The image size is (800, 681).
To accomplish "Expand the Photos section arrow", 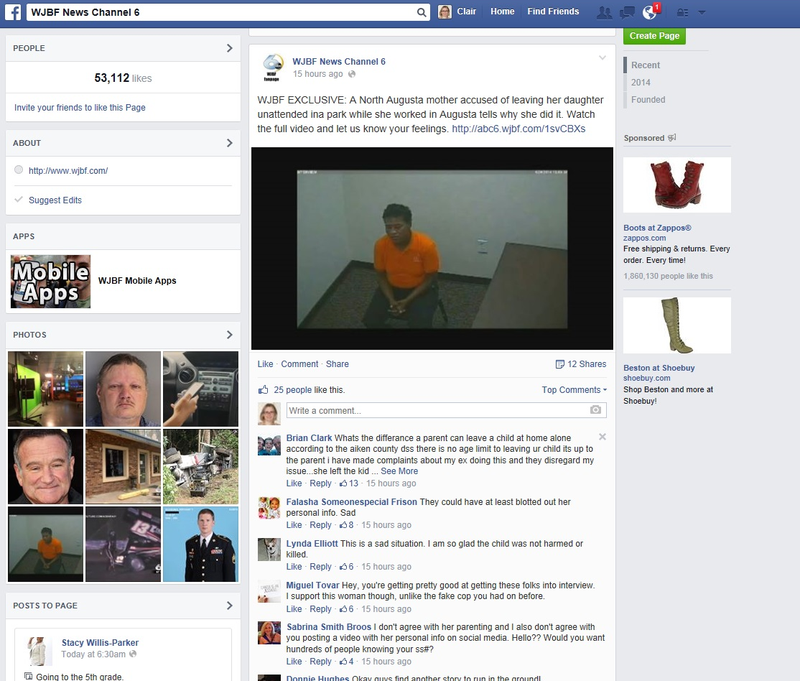I will pyautogui.click(x=230, y=335).
